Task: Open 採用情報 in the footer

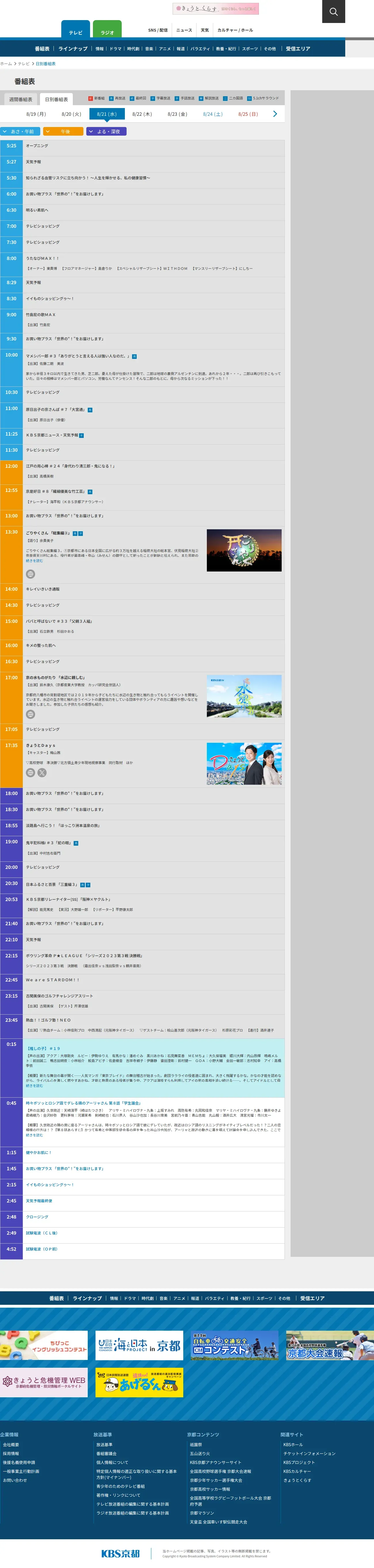Action: pos(11,1454)
